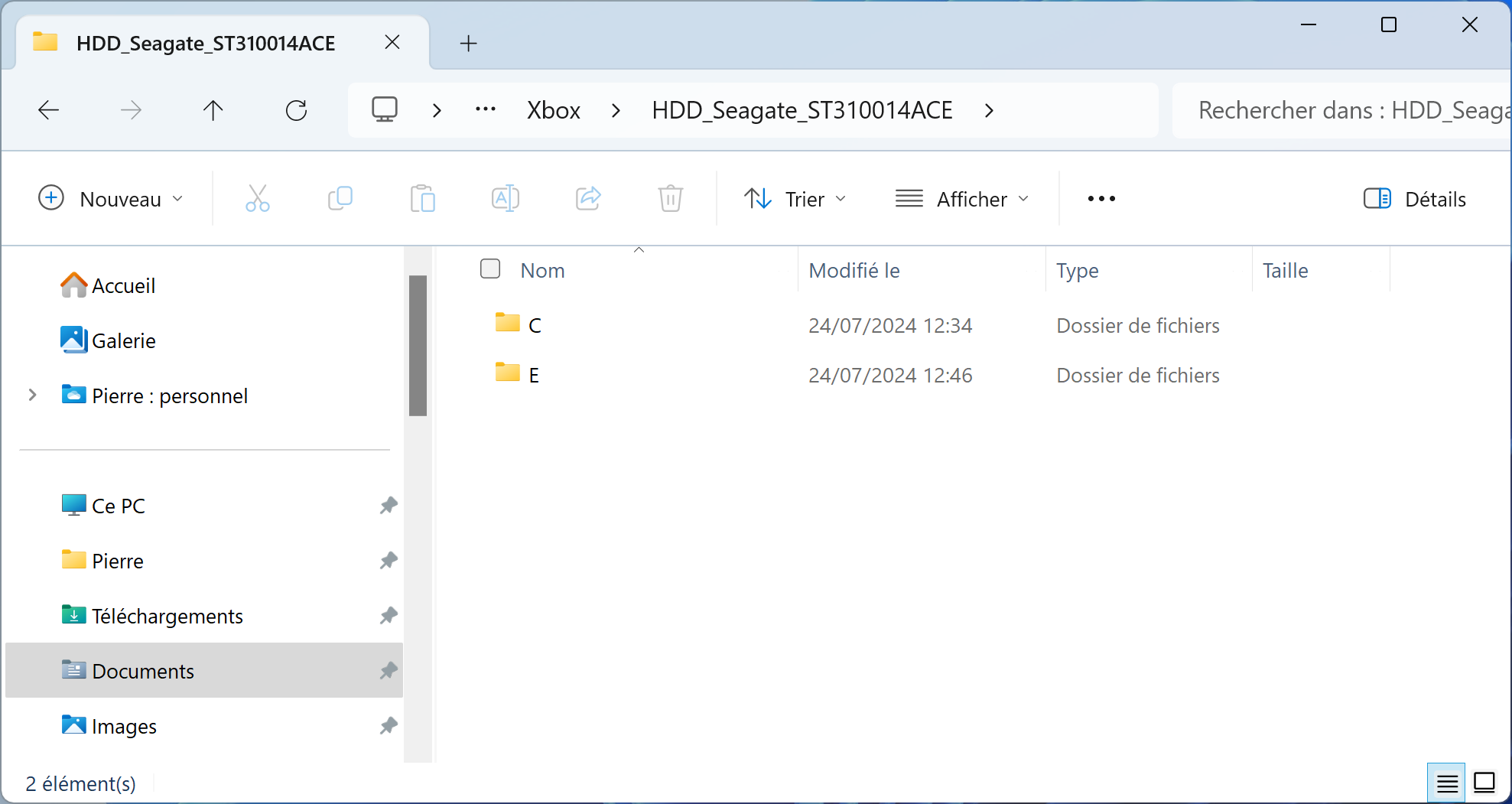This screenshot has width=1512, height=804.
Task: Switch to large thumbnails view in status bar
Action: [x=1484, y=783]
